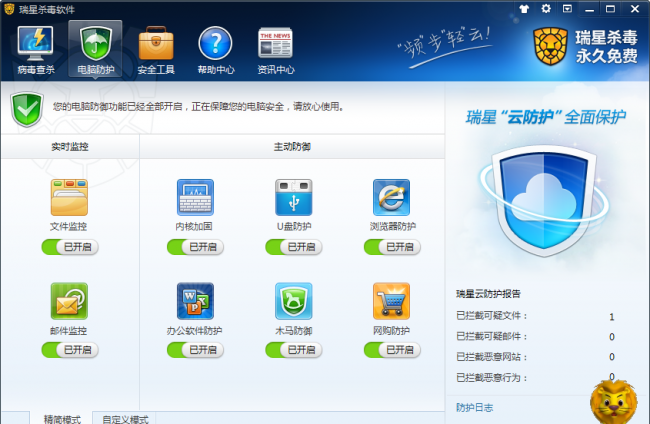
Task: Click the 网购防护 shopping cart icon
Action: point(391,301)
